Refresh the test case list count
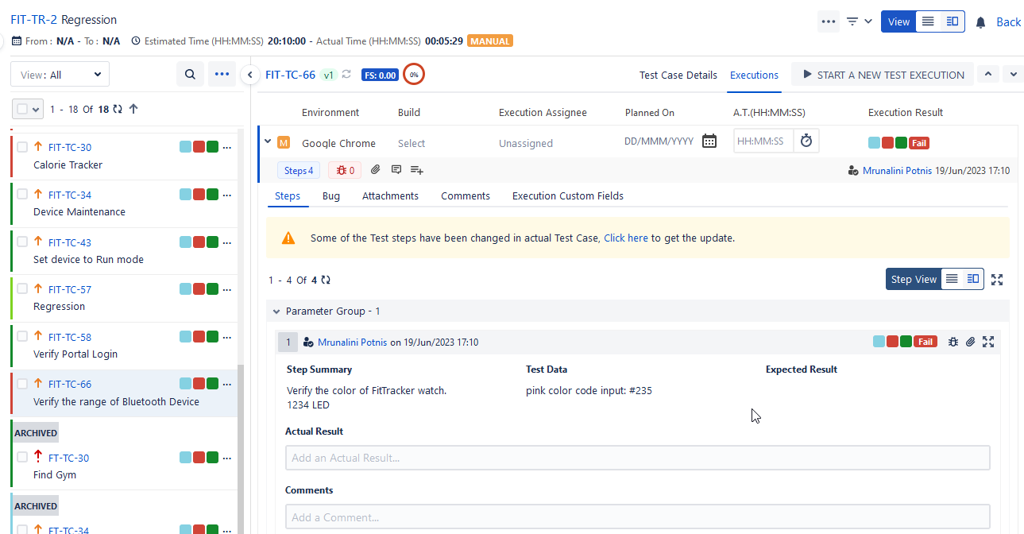Screen dimensions: 1024x534 (x=118, y=109)
